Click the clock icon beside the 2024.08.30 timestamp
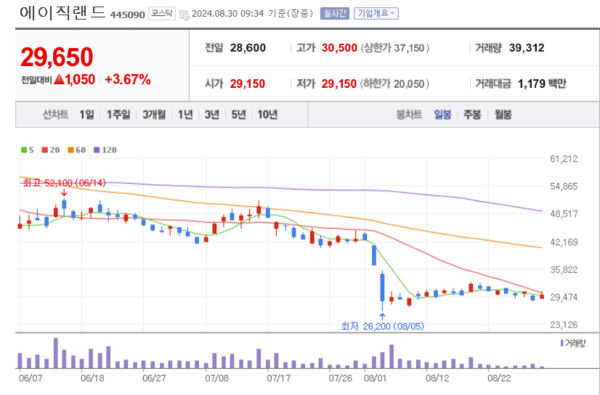Screen dimensions: 600x395 click(184, 15)
